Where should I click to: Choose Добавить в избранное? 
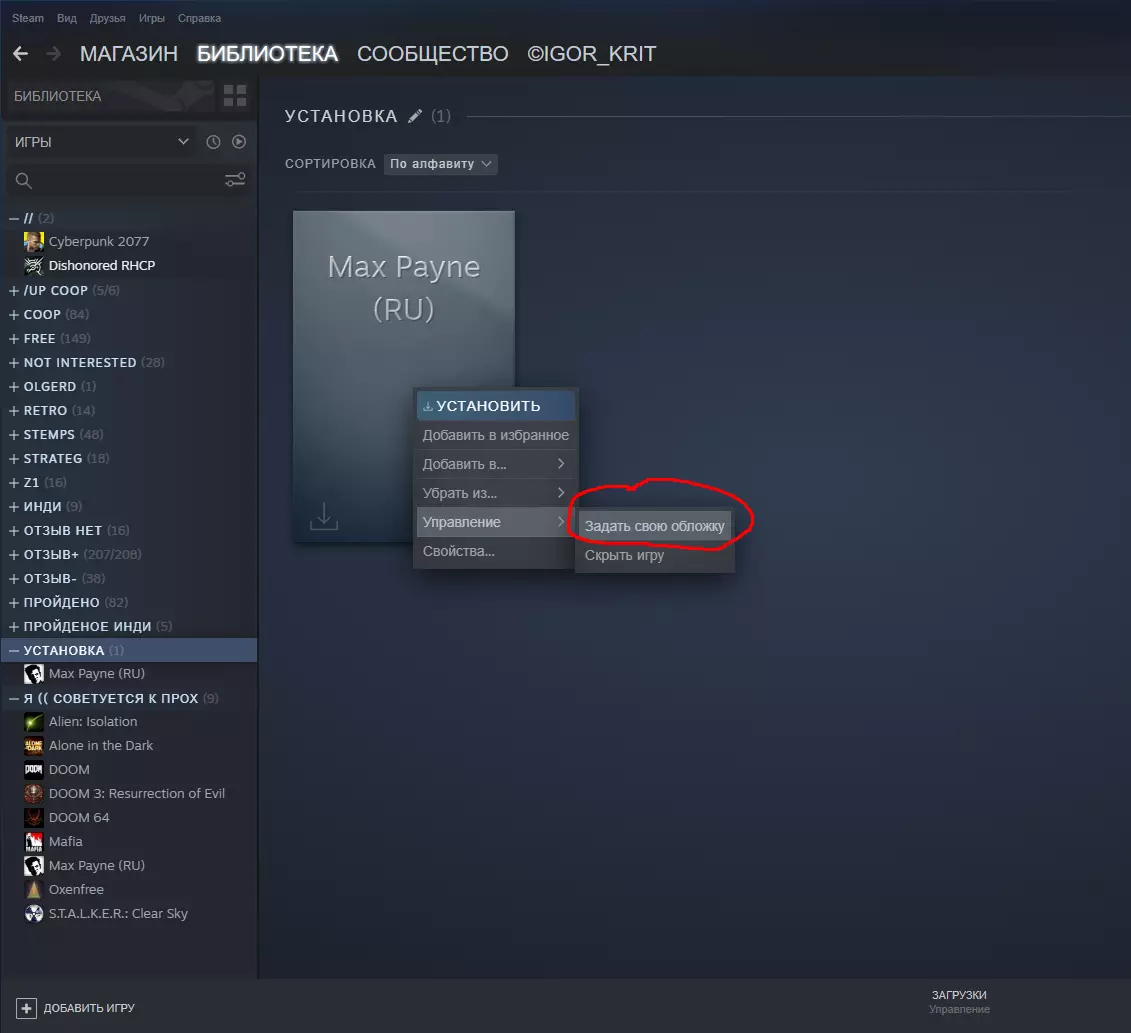coord(496,435)
